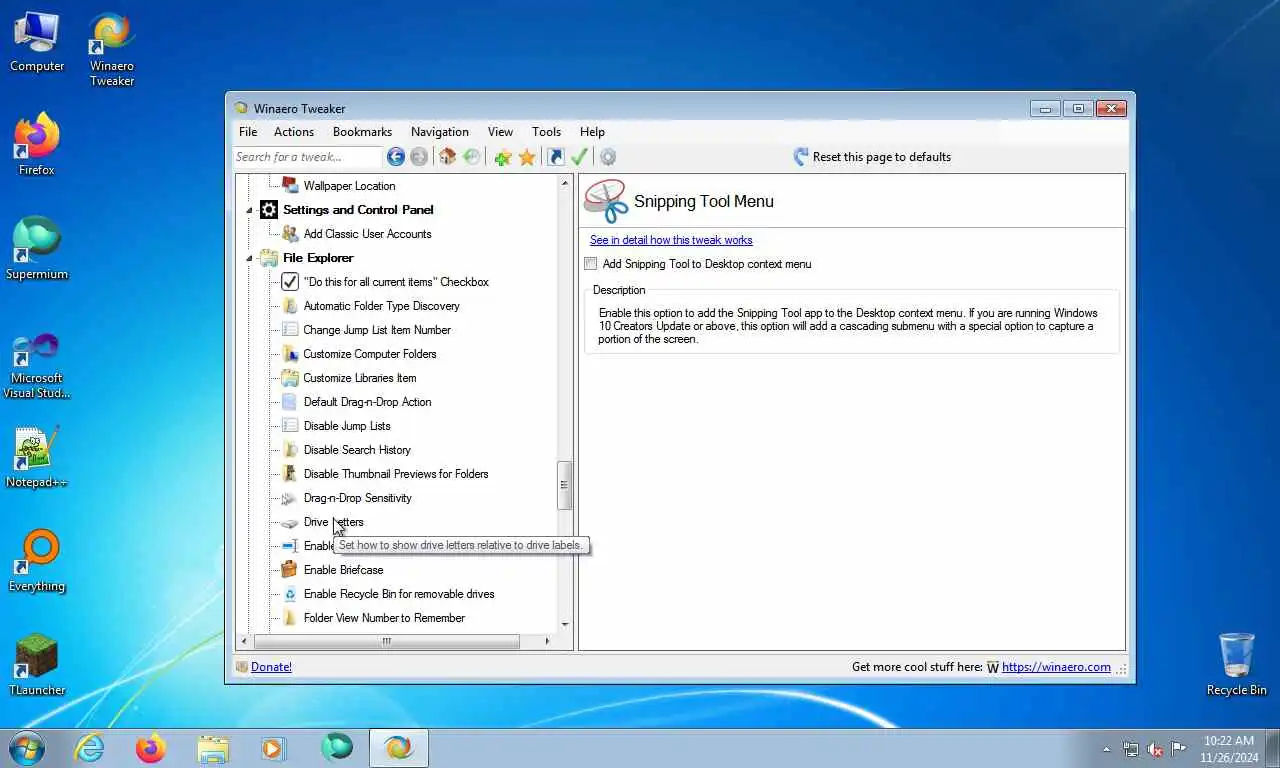Click the Reset this page to defaults icon
Image resolution: width=1280 pixels, height=768 pixels.
pos(801,157)
